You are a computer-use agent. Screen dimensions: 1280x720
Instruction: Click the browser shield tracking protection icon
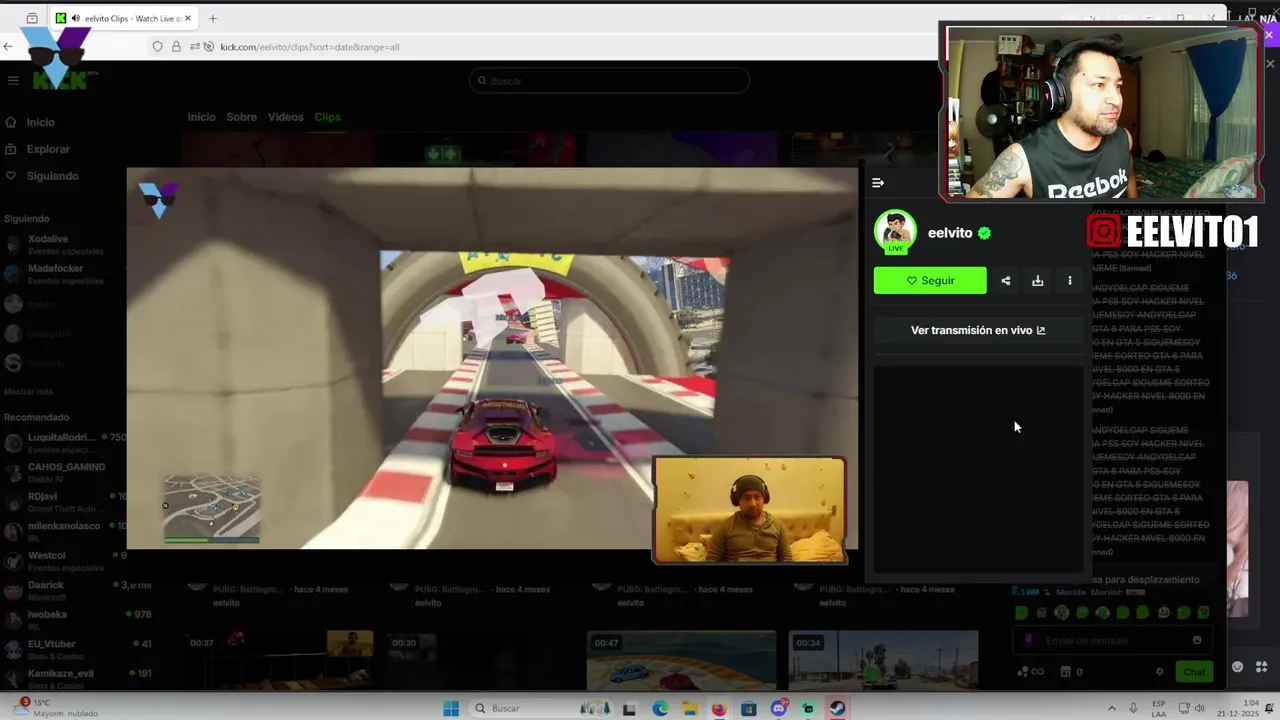[157, 47]
